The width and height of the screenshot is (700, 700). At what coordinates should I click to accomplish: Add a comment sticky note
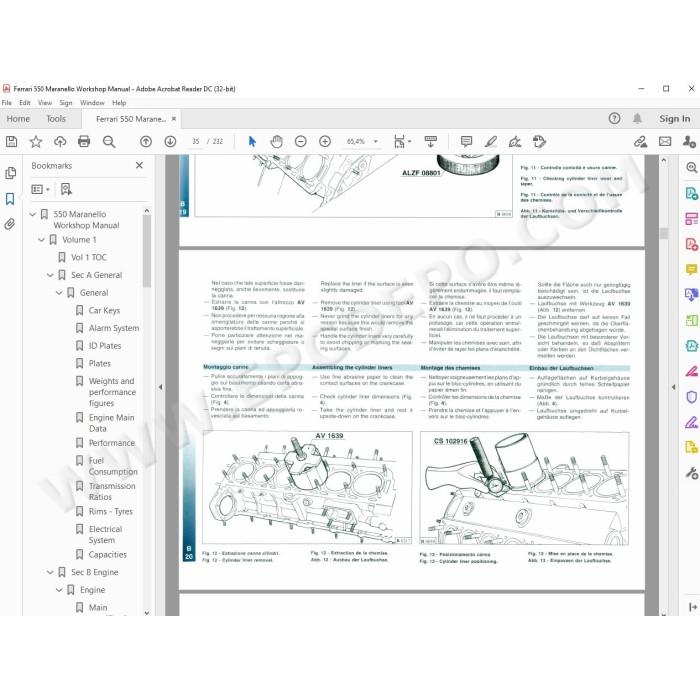click(467, 142)
